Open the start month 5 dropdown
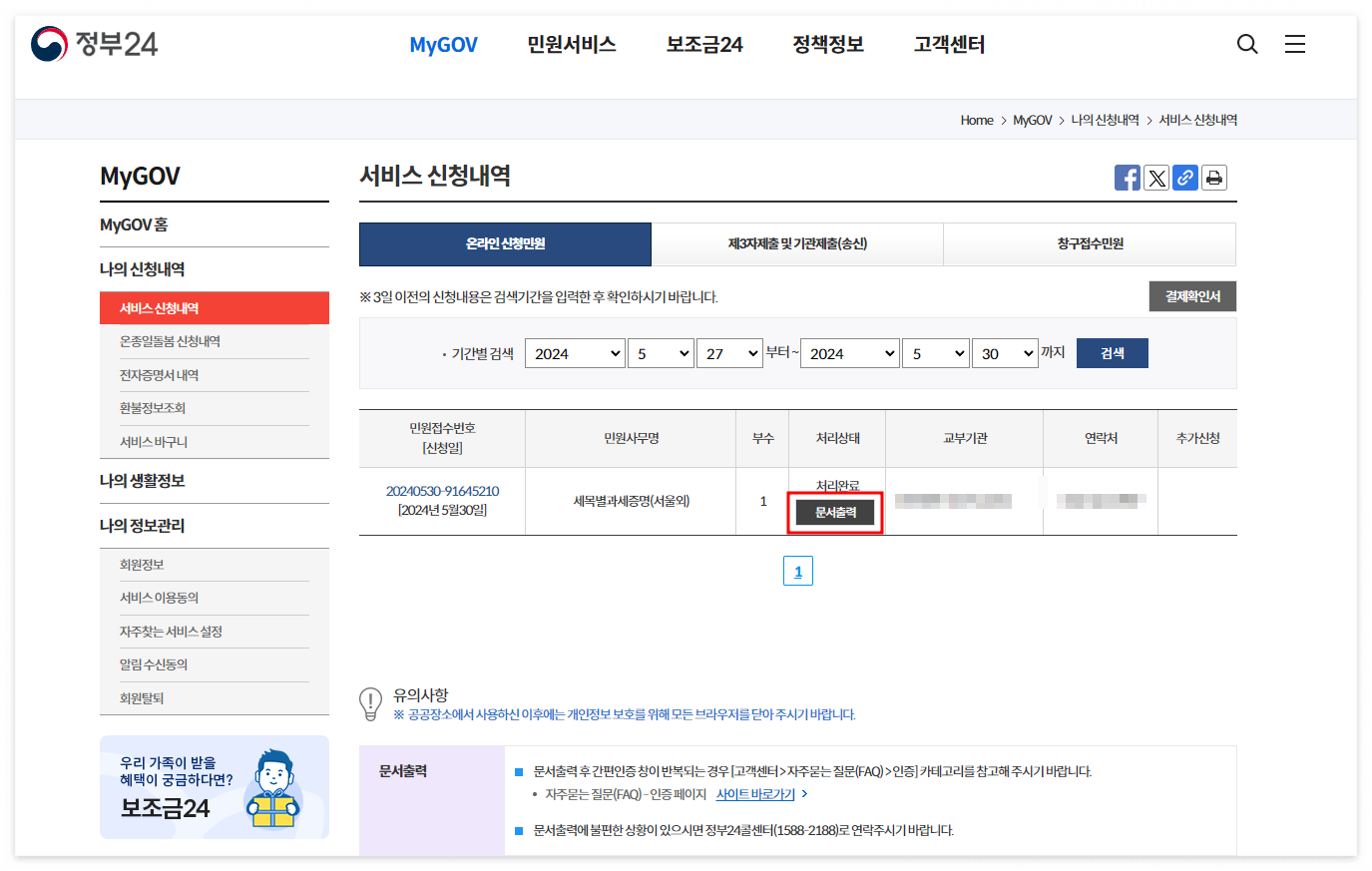Viewport: 1372px width, 871px height. pyautogui.click(x=661, y=352)
